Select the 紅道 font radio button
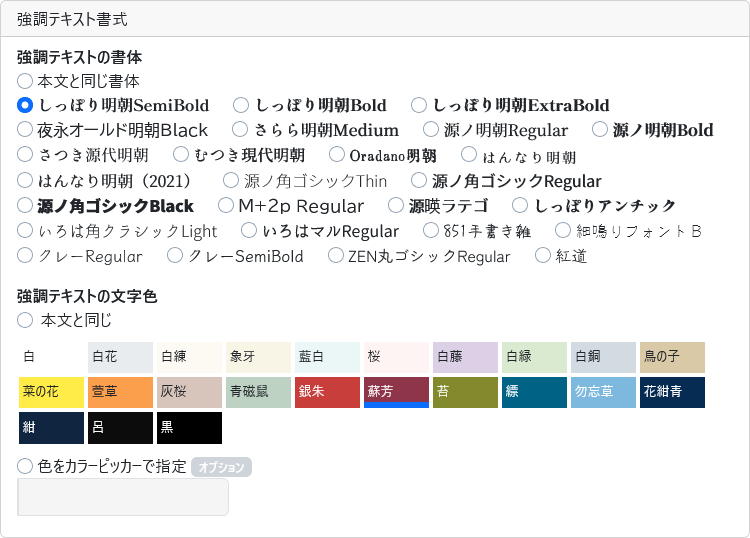This screenshot has height=538, width=750. pos(543,256)
